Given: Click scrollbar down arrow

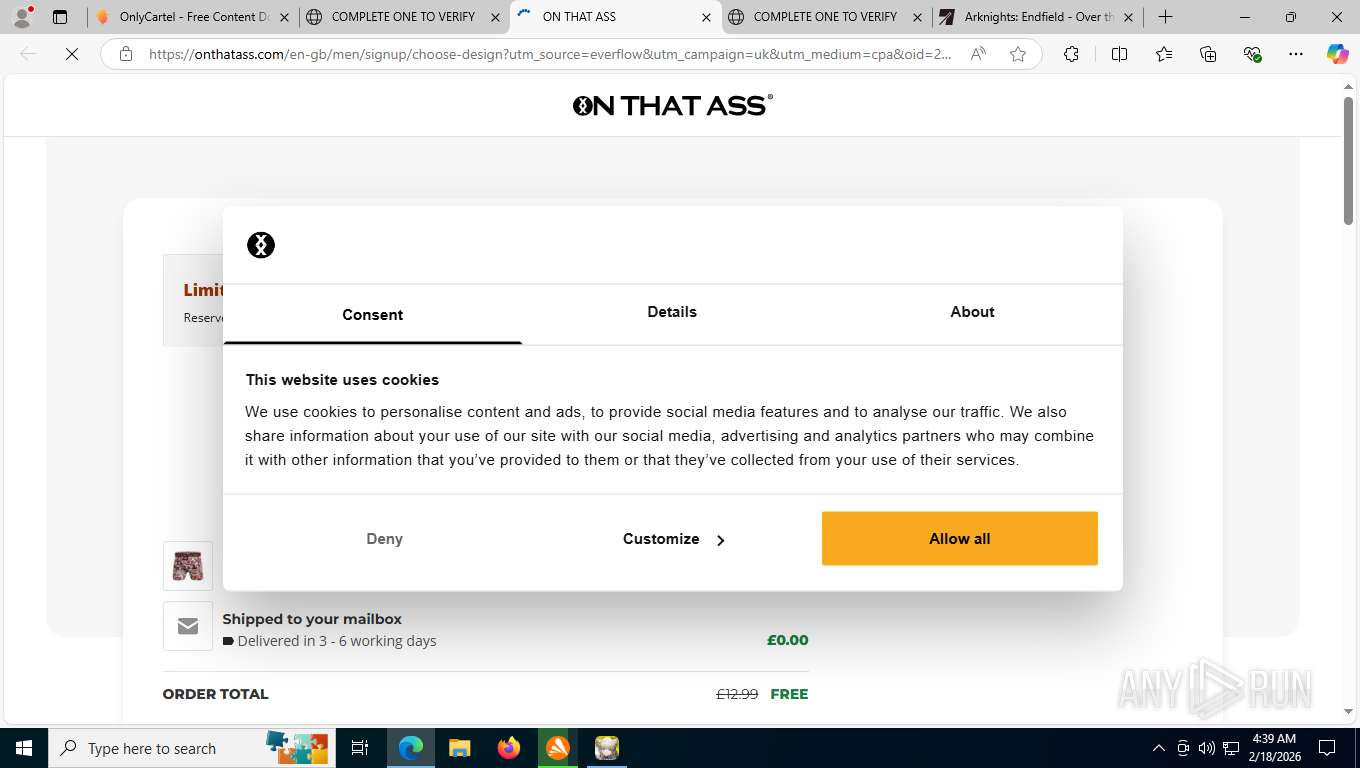Looking at the screenshot, I should pos(1348,712).
